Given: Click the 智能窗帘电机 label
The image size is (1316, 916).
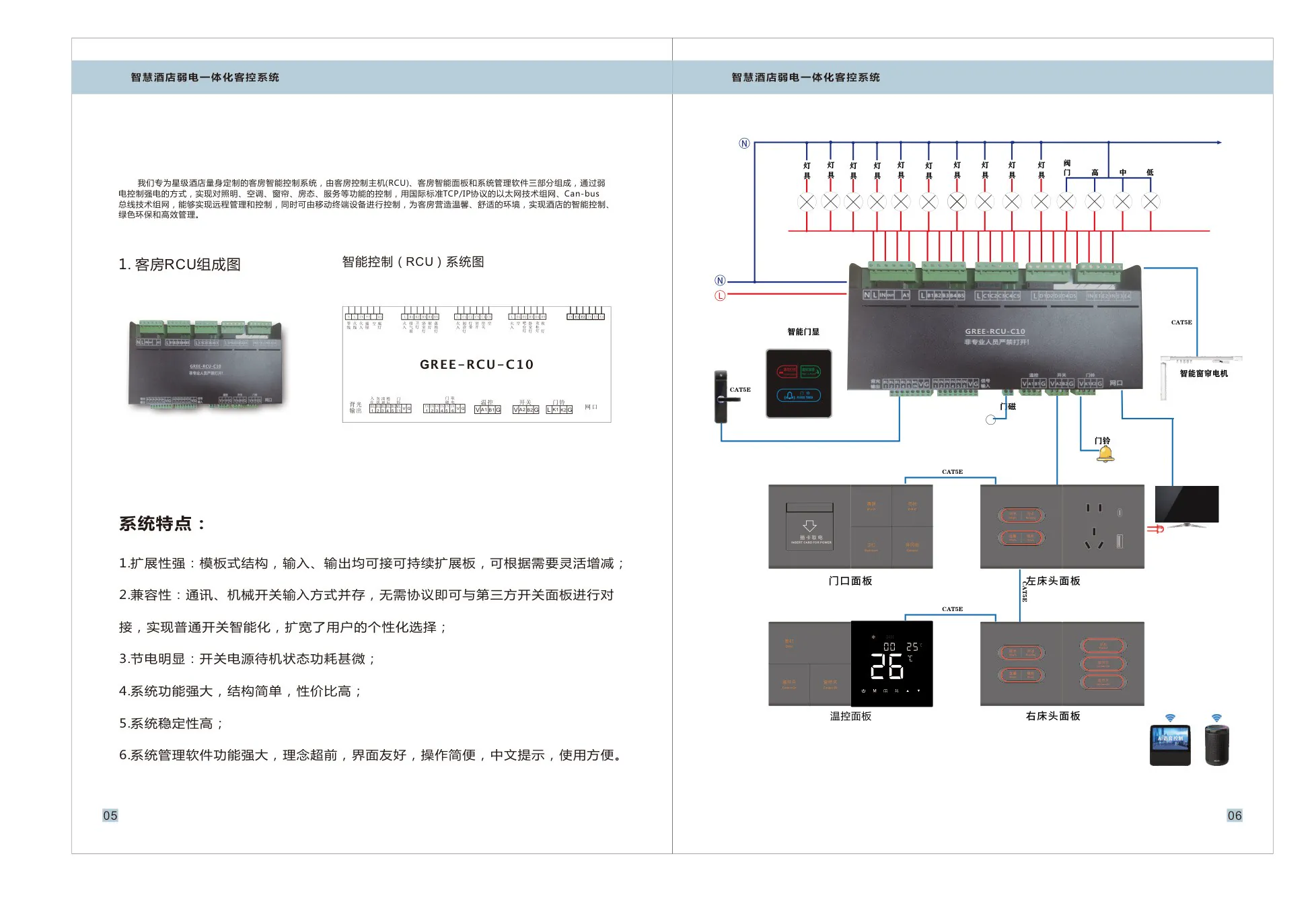Looking at the screenshot, I should 1204,374.
